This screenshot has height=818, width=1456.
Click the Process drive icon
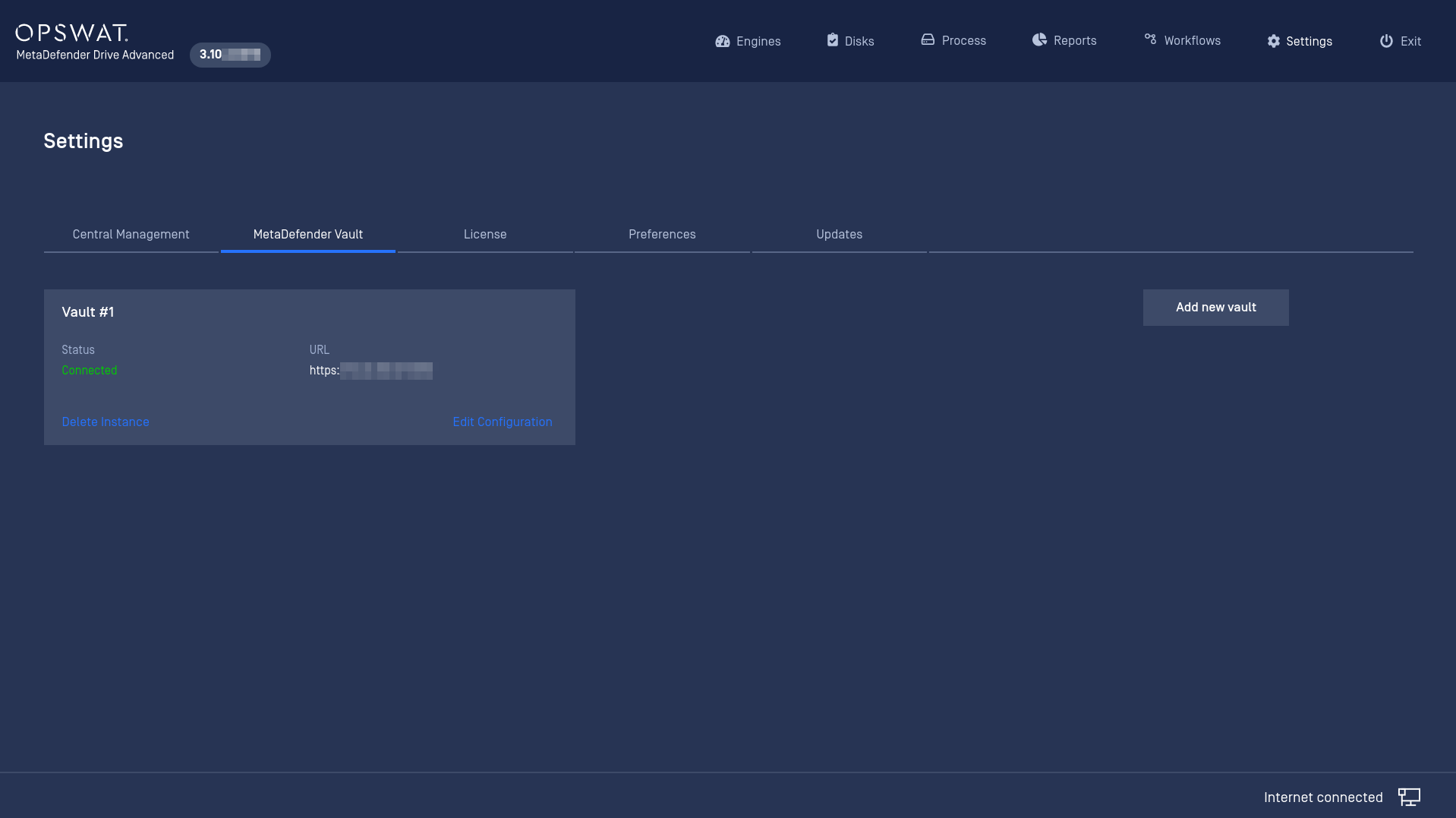click(928, 39)
